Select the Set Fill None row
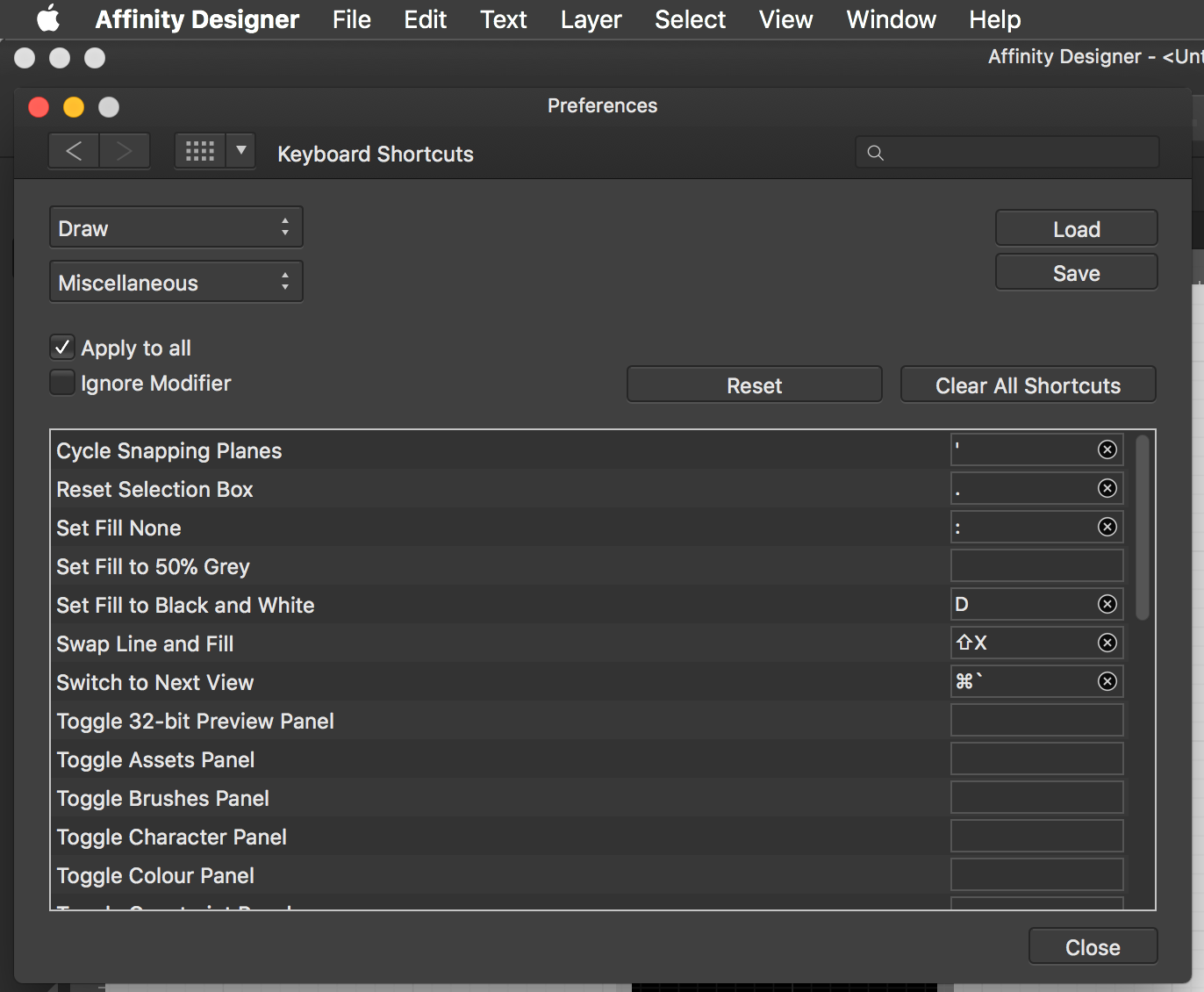 (590, 527)
